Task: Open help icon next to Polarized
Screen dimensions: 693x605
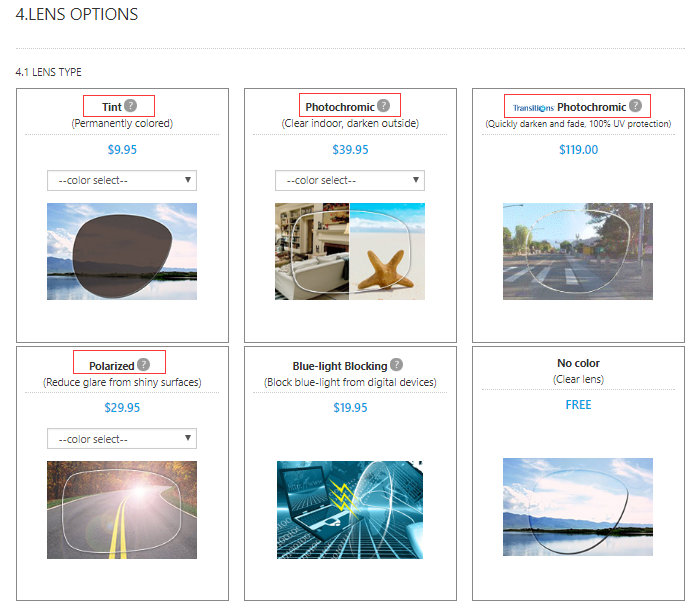Action: pos(144,365)
